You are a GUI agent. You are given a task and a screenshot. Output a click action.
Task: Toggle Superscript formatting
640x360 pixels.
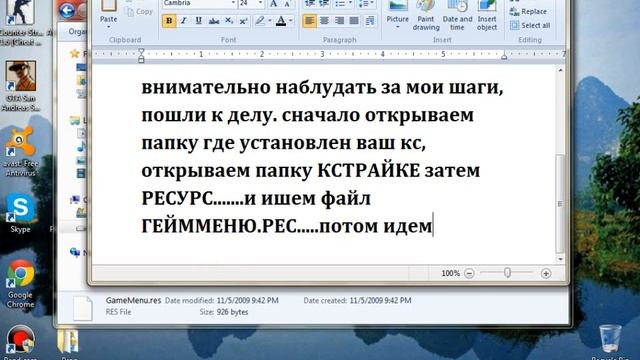(244, 21)
